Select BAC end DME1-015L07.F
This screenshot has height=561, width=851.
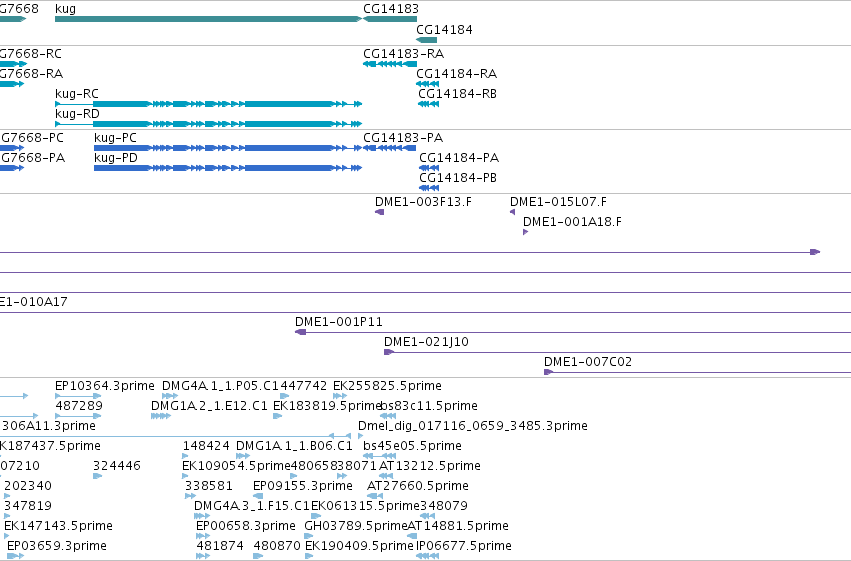coord(512,212)
